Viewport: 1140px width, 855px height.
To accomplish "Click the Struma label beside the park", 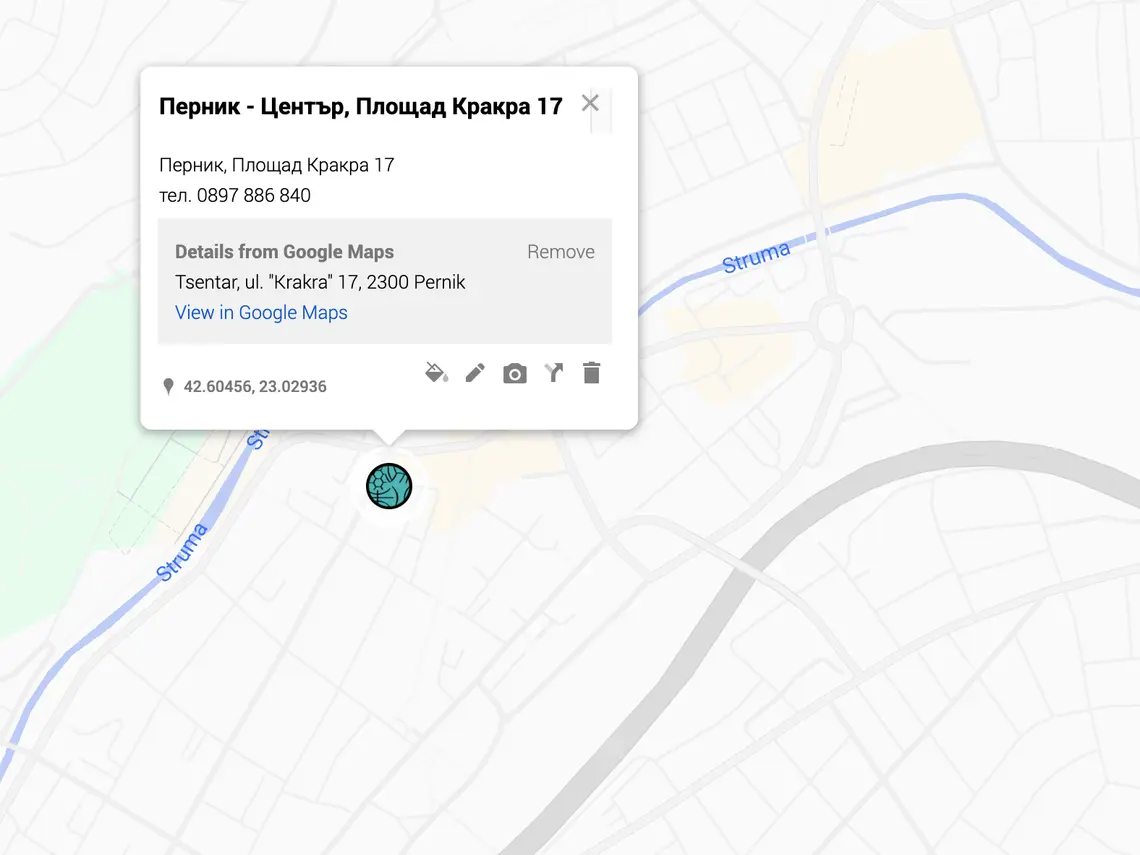I will (182, 553).
